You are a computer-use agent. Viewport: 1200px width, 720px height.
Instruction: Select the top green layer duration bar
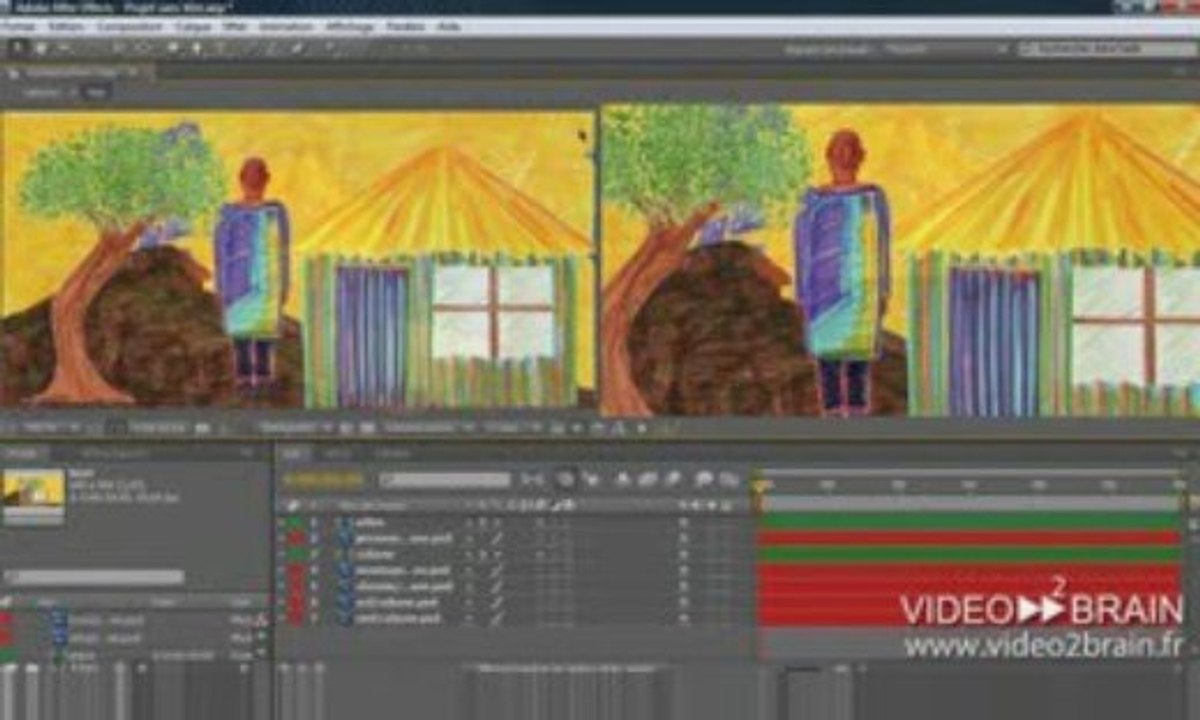(970, 521)
